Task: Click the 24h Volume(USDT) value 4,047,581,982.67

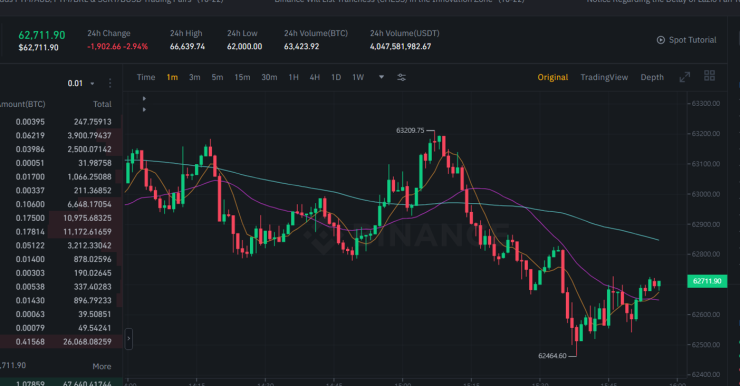Action: 400,47
